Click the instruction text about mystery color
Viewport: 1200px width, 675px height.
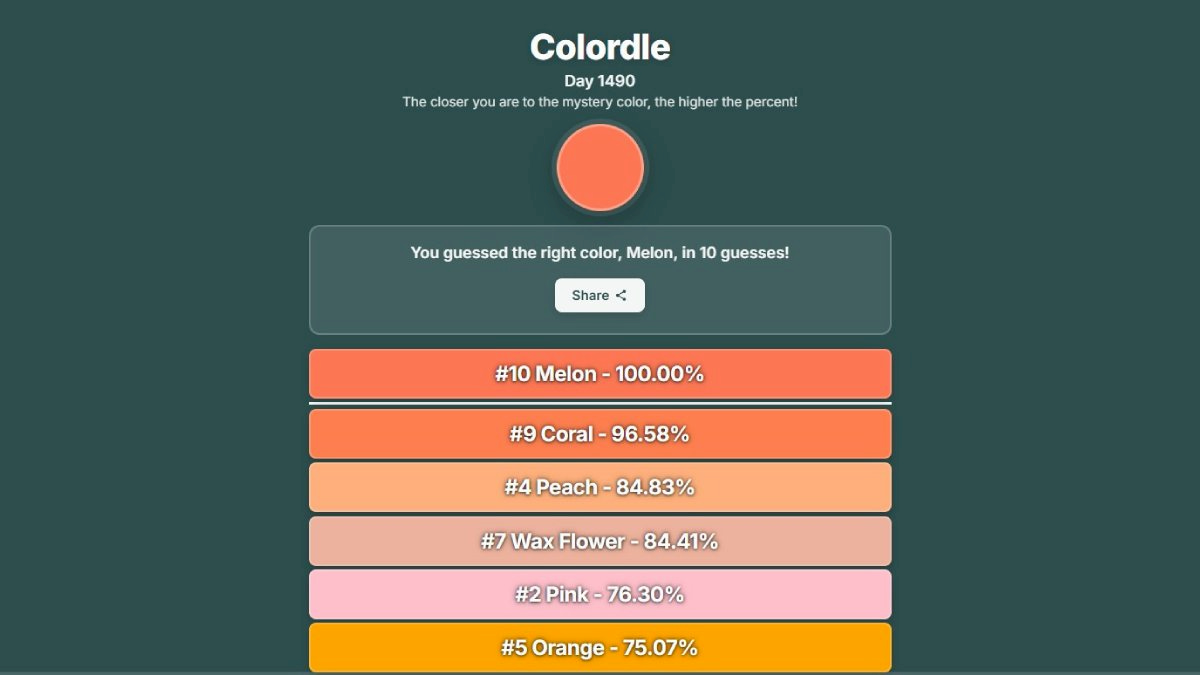tap(600, 101)
